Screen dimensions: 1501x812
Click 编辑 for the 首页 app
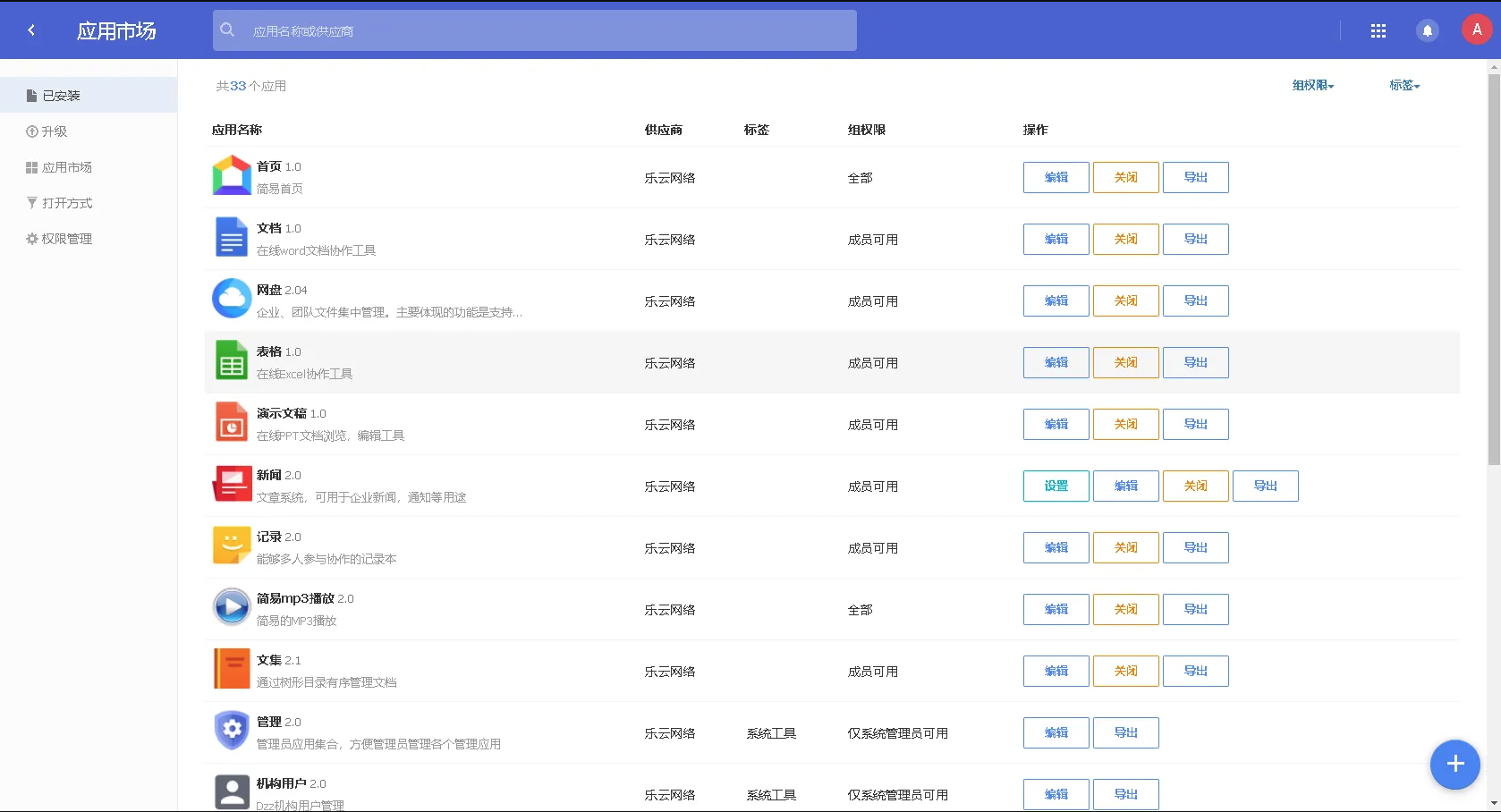(1056, 177)
